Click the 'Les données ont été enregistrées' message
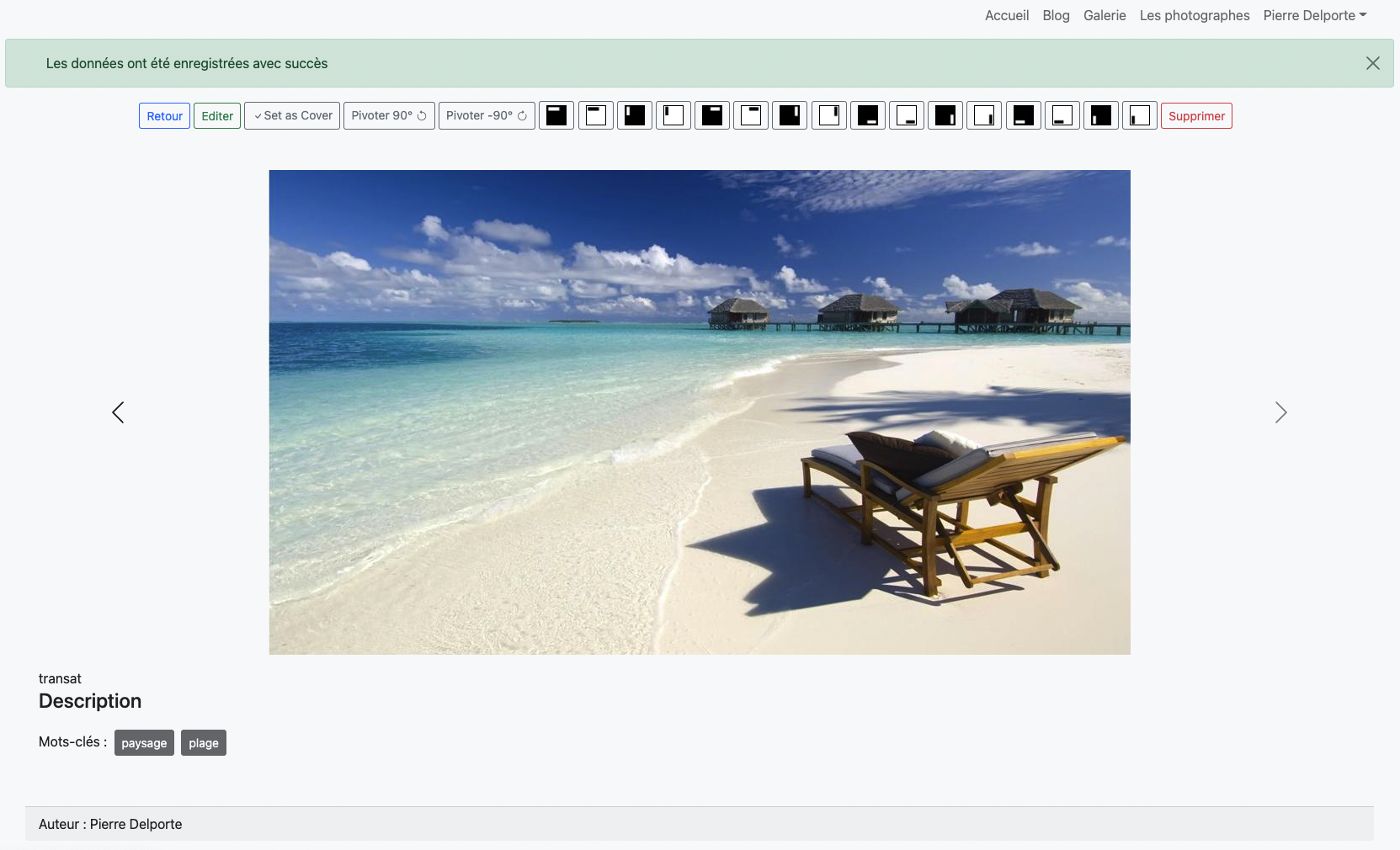 tap(187, 63)
